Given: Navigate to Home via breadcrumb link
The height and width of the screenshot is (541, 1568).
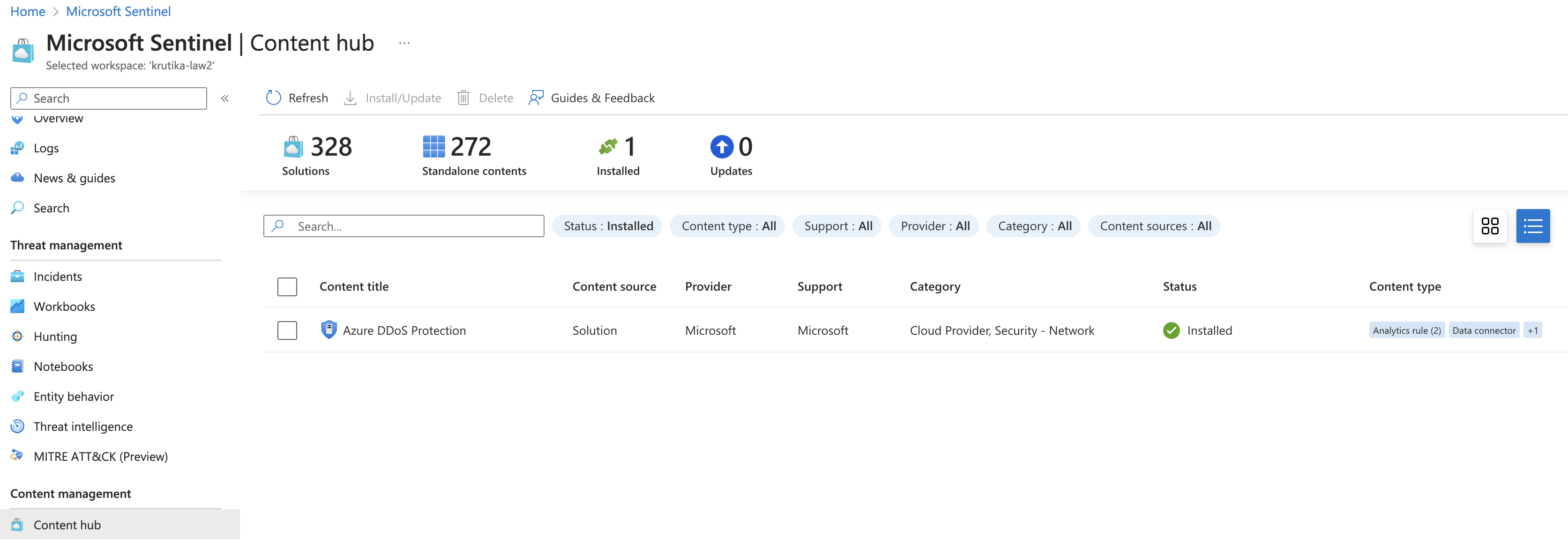Looking at the screenshot, I should 27,11.
